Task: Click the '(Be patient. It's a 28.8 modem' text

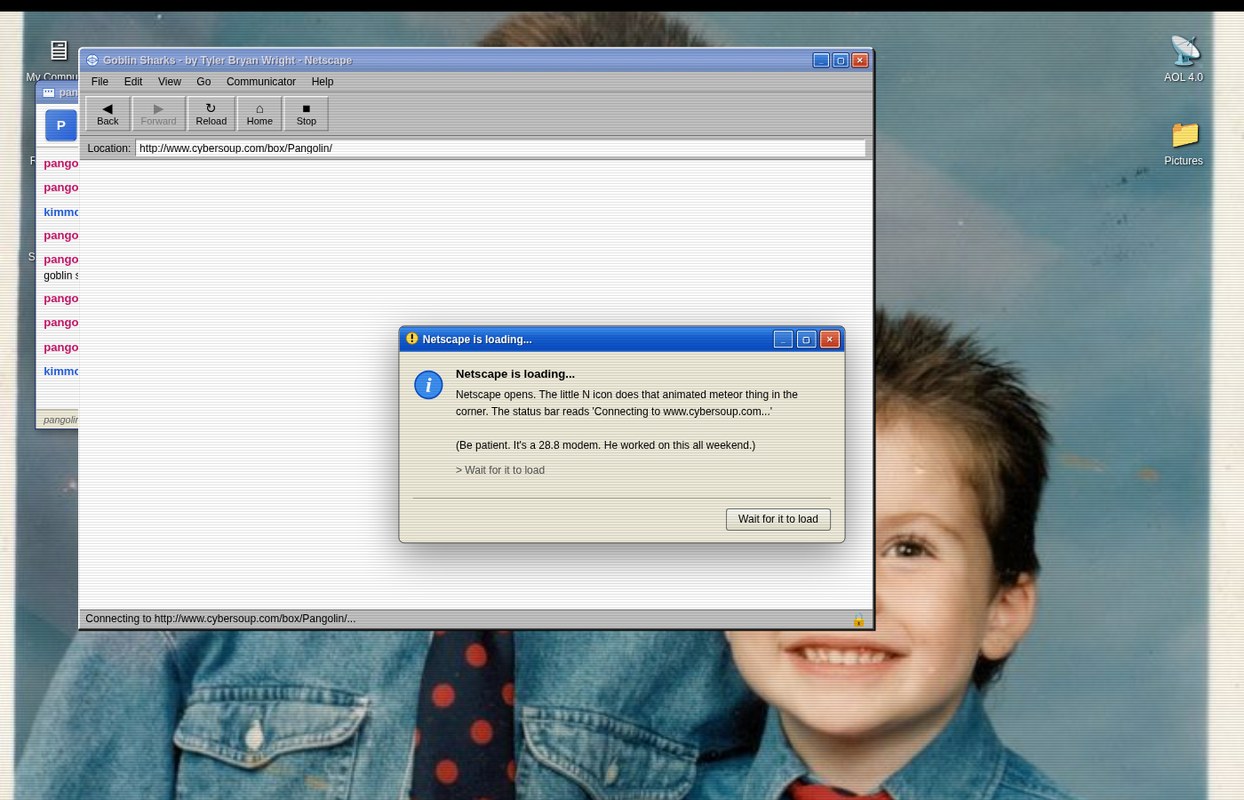Action: click(605, 445)
